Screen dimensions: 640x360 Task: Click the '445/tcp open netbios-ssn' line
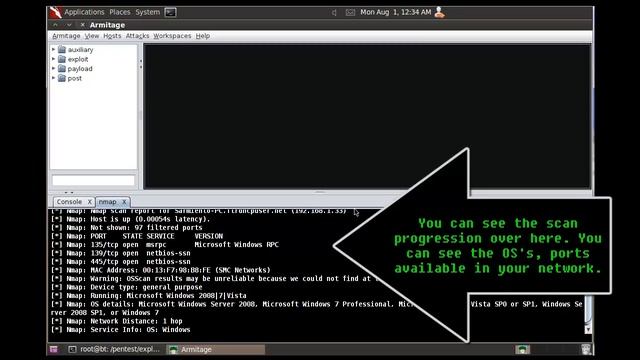(x=121, y=262)
